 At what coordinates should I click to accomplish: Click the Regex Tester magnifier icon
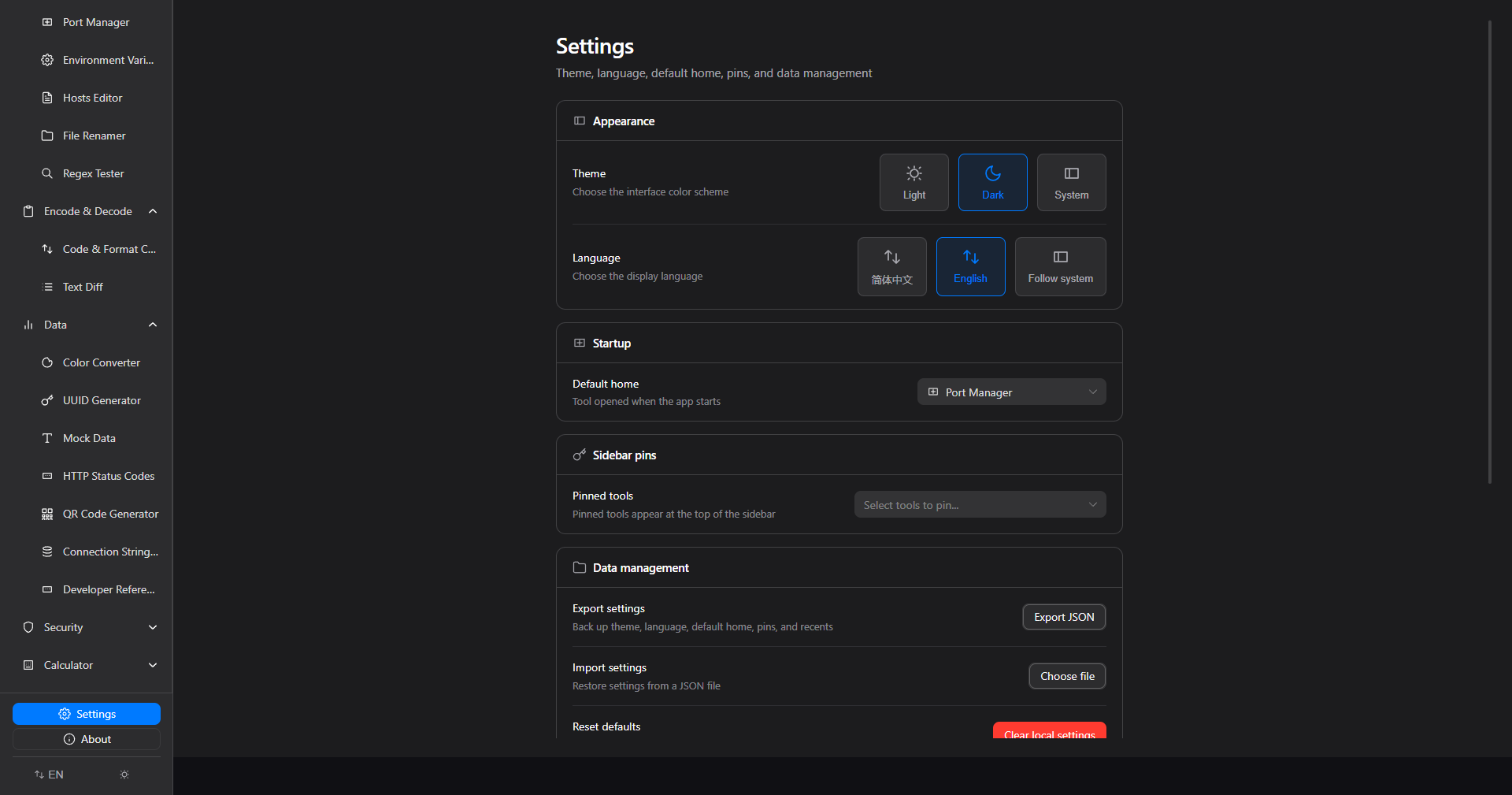47,173
